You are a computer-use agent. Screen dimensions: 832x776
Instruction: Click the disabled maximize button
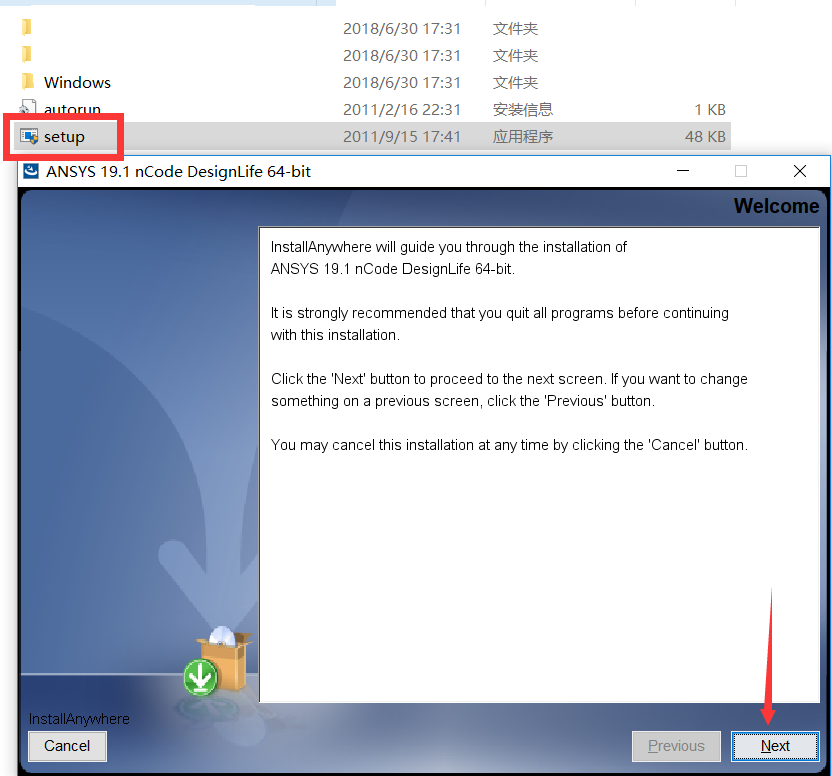741,171
